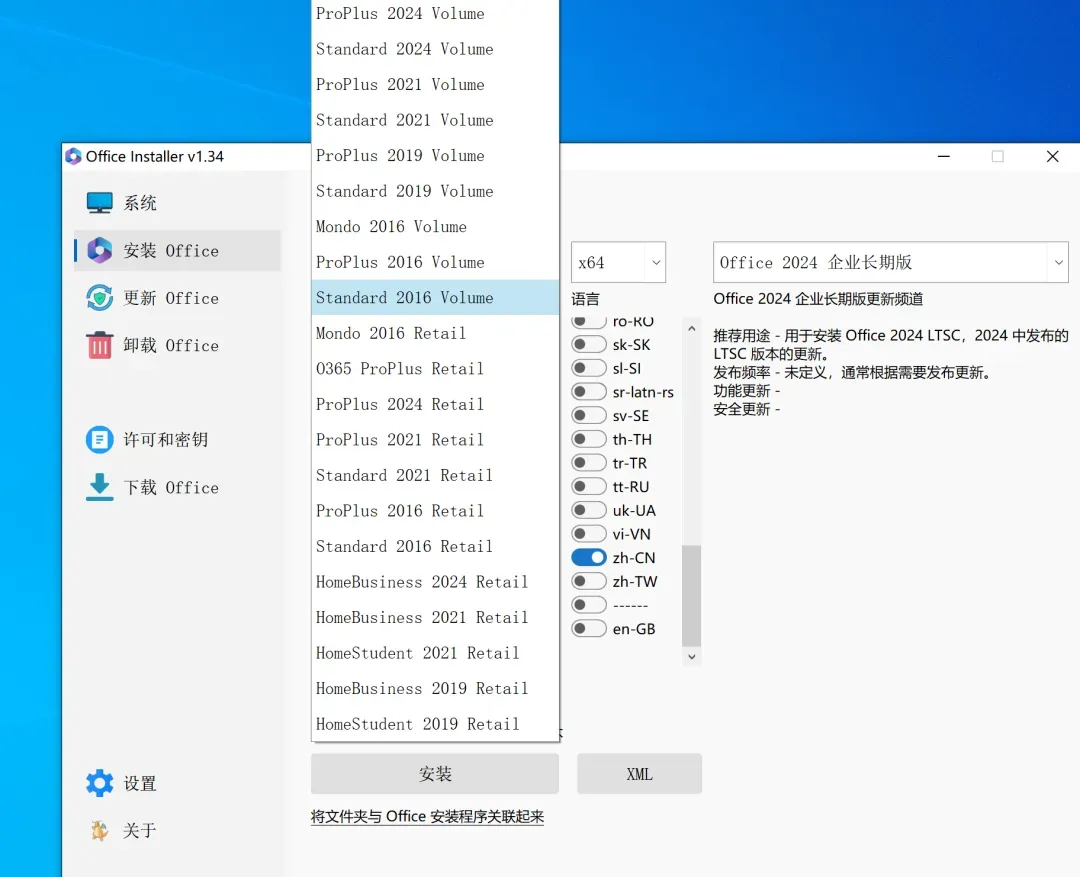
Task: Click the 许可和密钥 document icon
Action: click(x=100, y=440)
